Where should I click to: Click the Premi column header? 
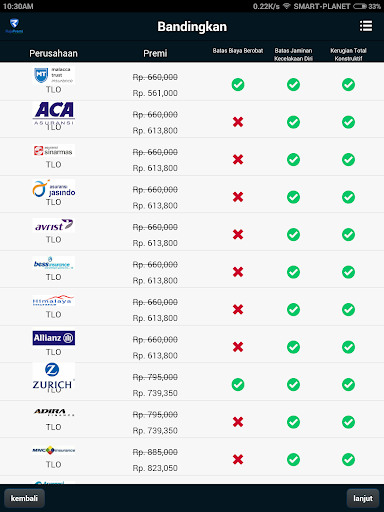coord(155,53)
